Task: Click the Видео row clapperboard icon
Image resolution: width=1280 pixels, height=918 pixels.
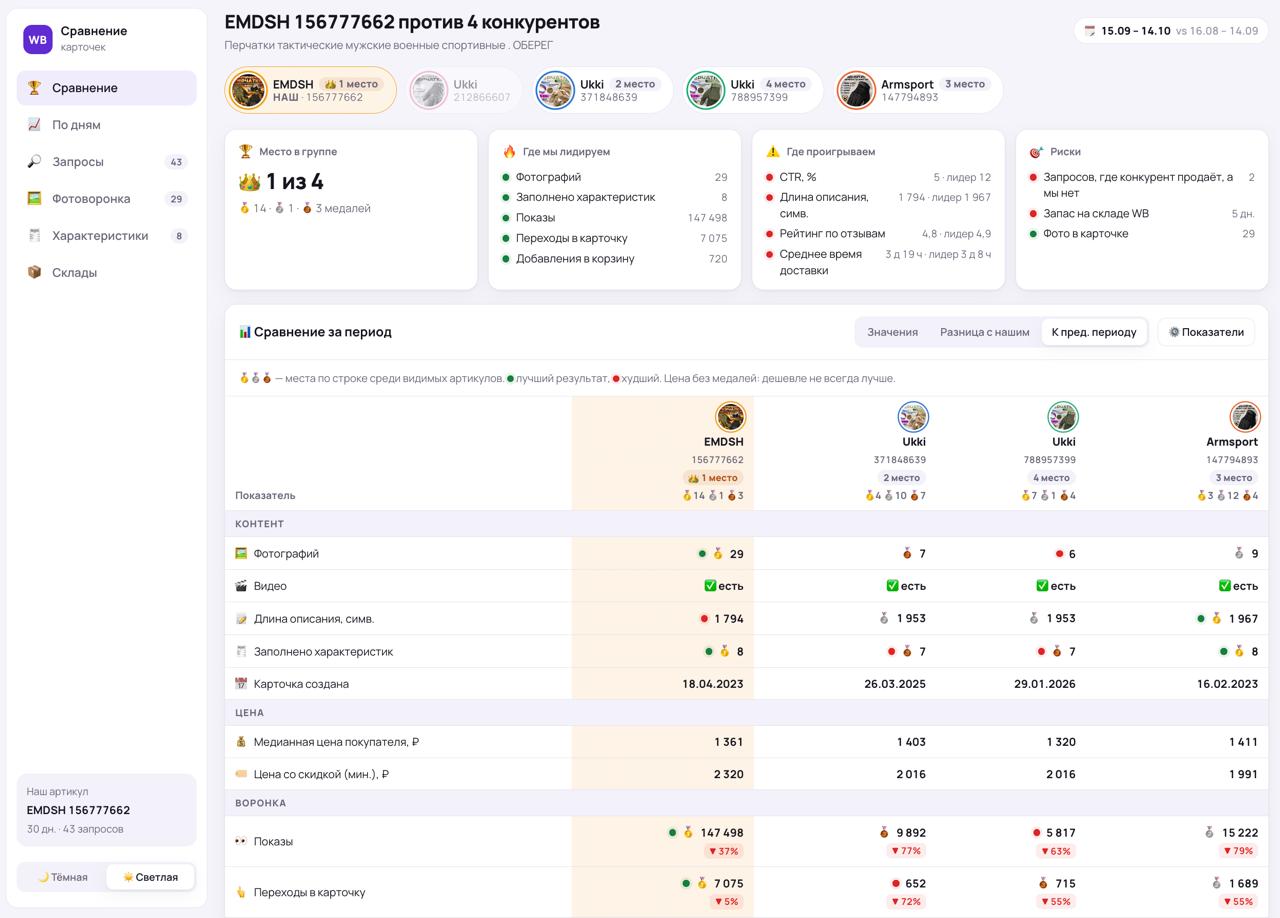Action: tap(241, 586)
